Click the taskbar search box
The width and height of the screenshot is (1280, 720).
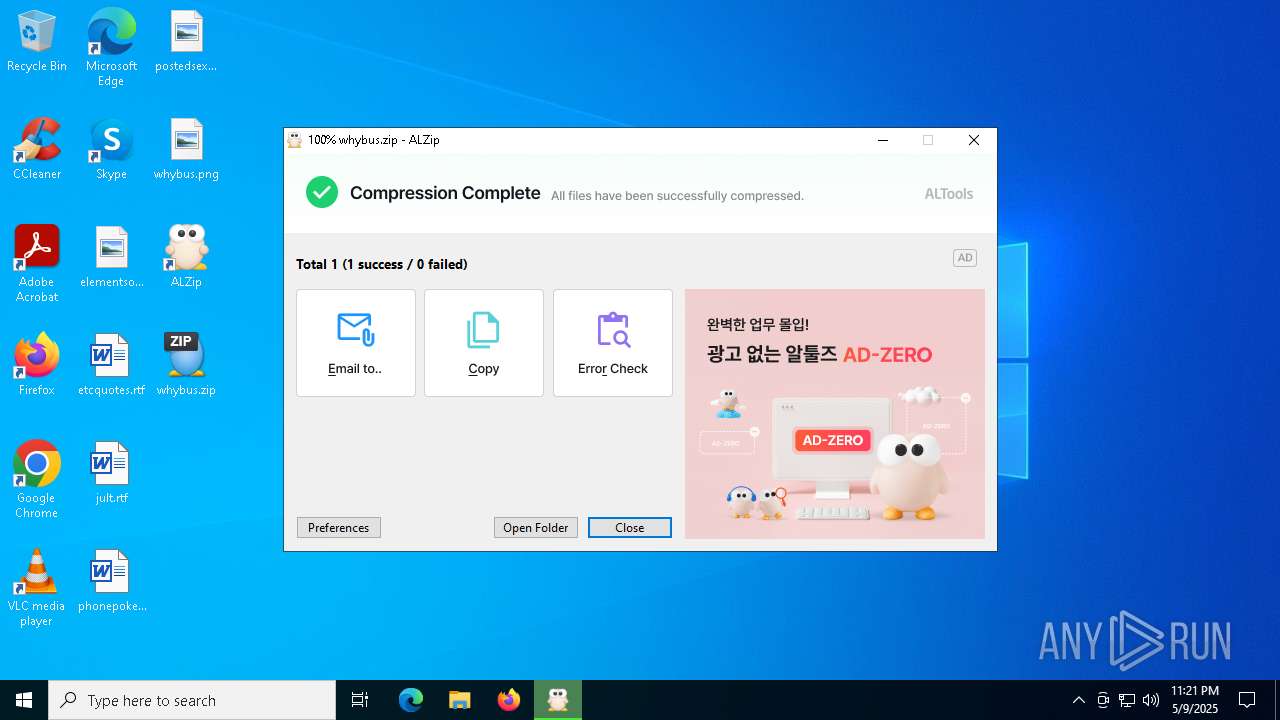point(192,700)
